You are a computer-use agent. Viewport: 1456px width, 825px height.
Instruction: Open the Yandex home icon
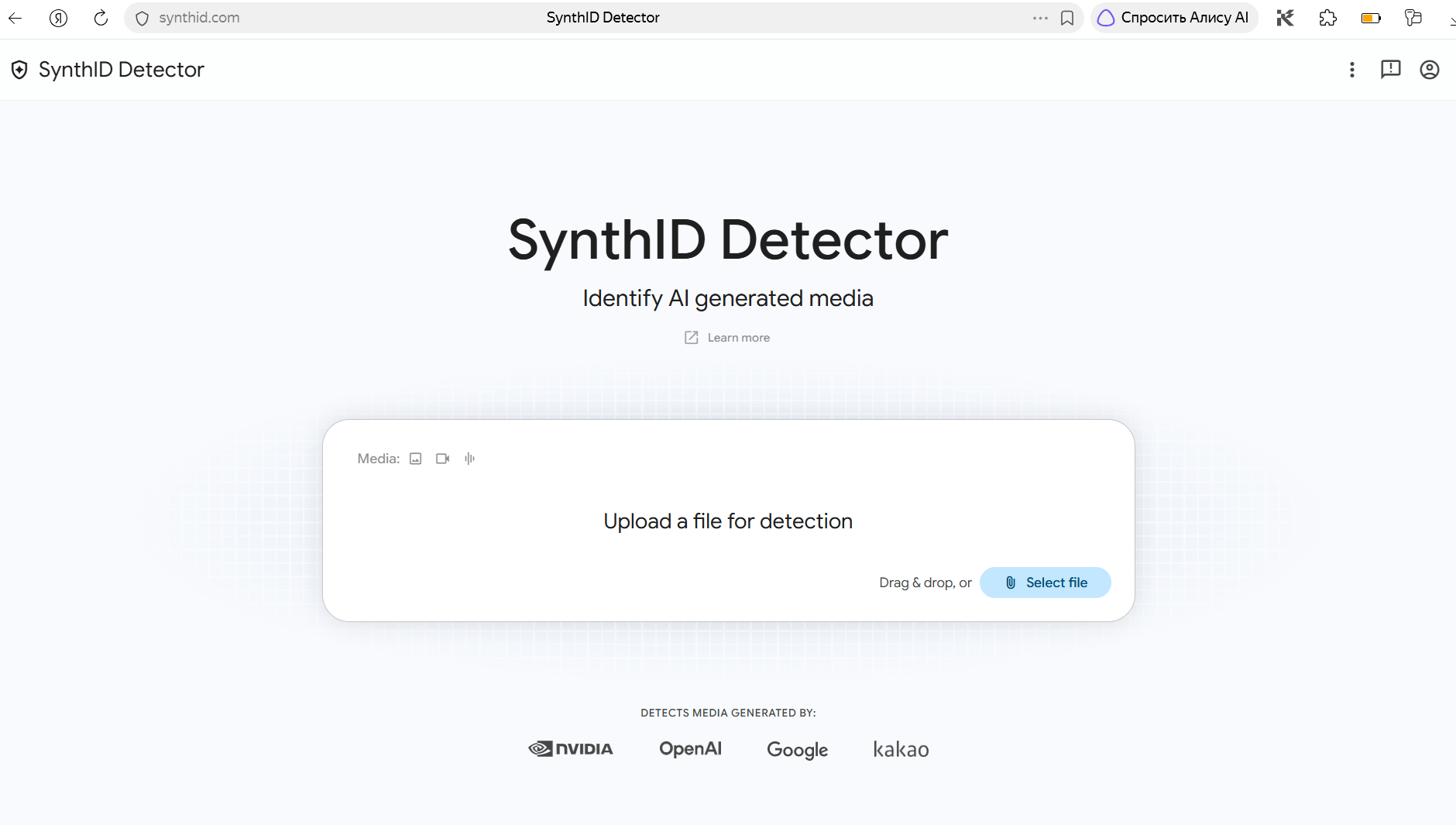coord(58,18)
